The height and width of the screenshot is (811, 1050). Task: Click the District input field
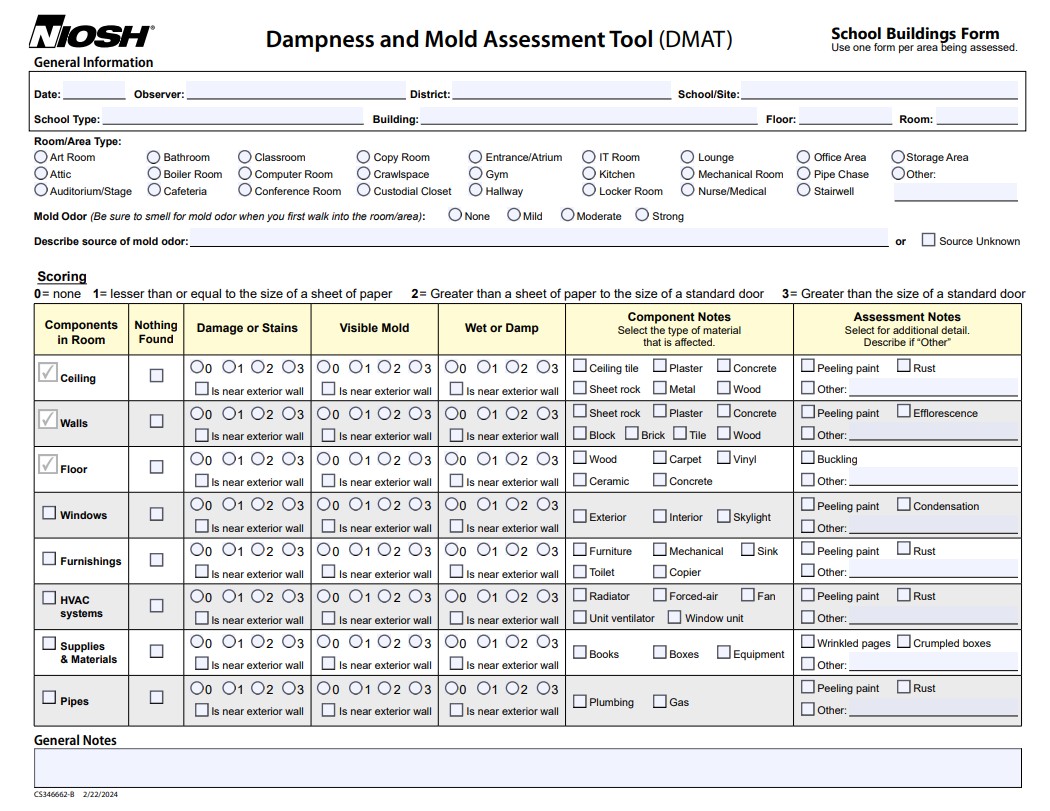[x=561, y=91]
